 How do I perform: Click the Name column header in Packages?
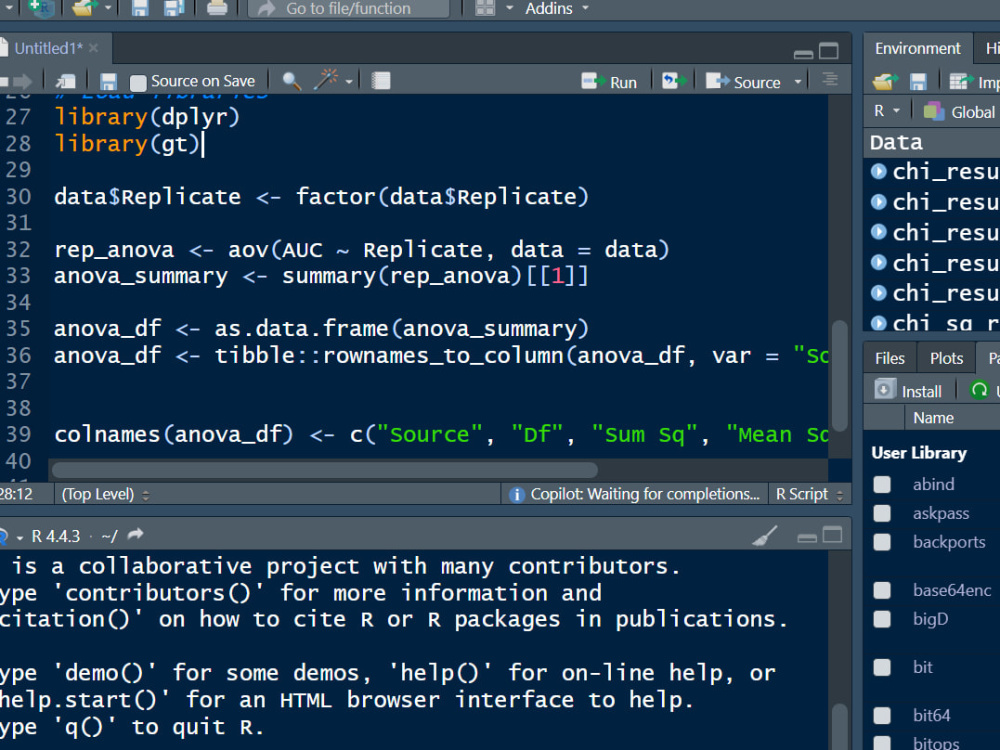tap(933, 418)
